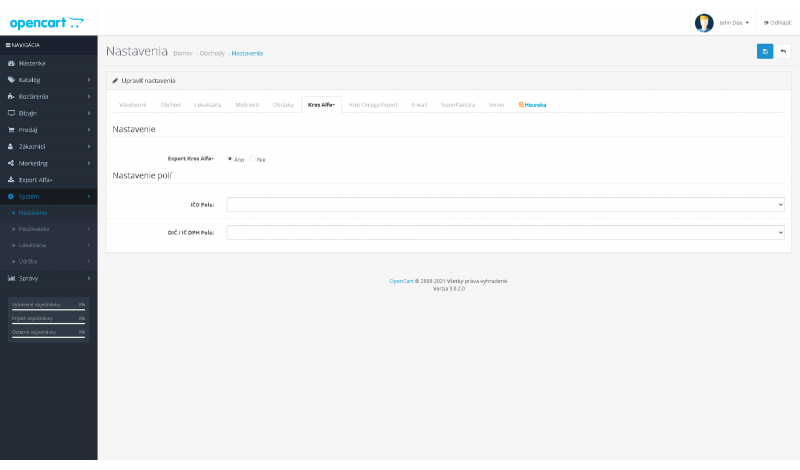Viewport: 800px width, 470px height.
Task: Click the Správy chart icon
Action: 11,278
